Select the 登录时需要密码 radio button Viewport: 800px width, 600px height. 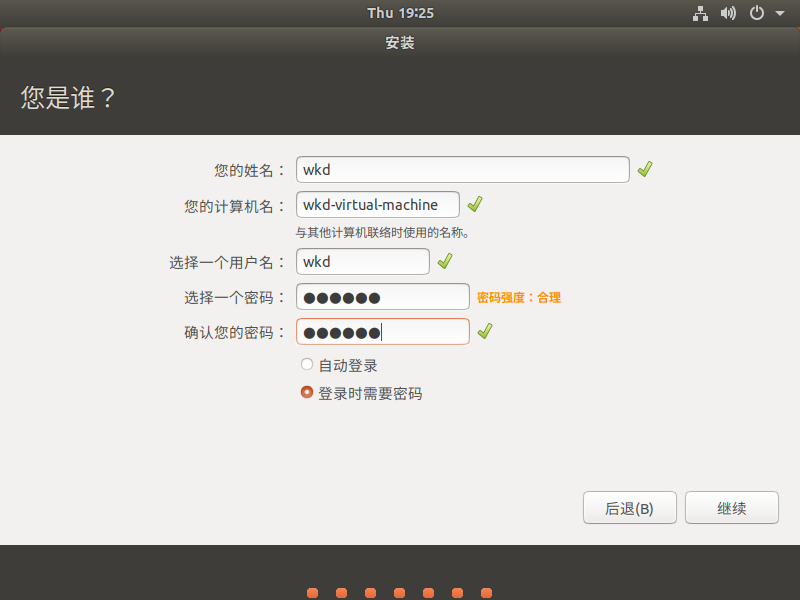[307, 392]
